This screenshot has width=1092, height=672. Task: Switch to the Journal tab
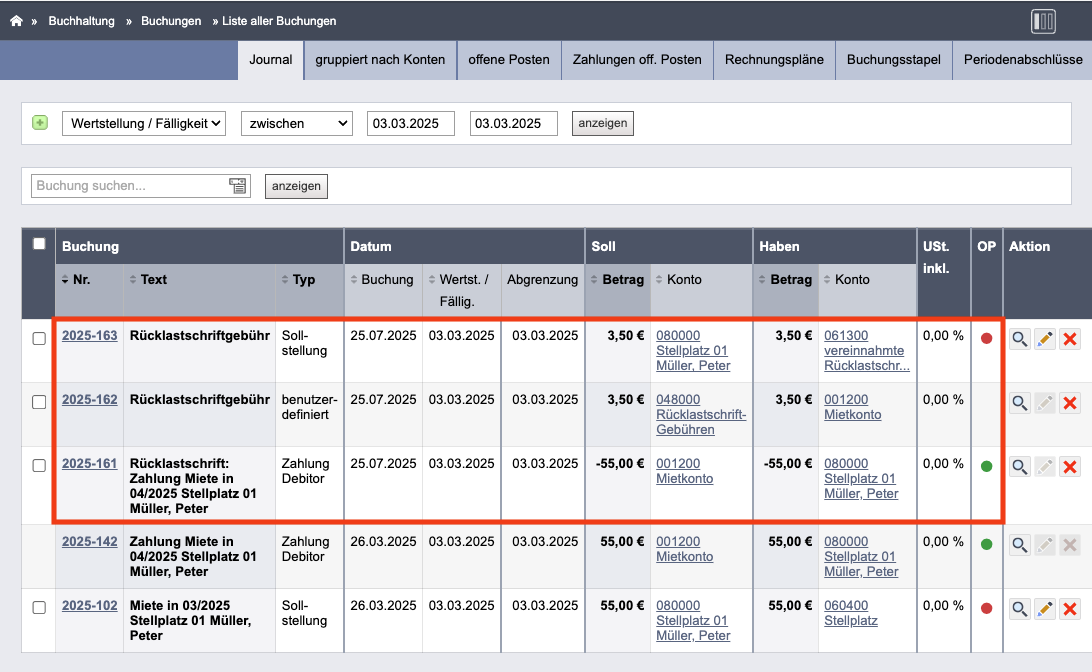[271, 60]
